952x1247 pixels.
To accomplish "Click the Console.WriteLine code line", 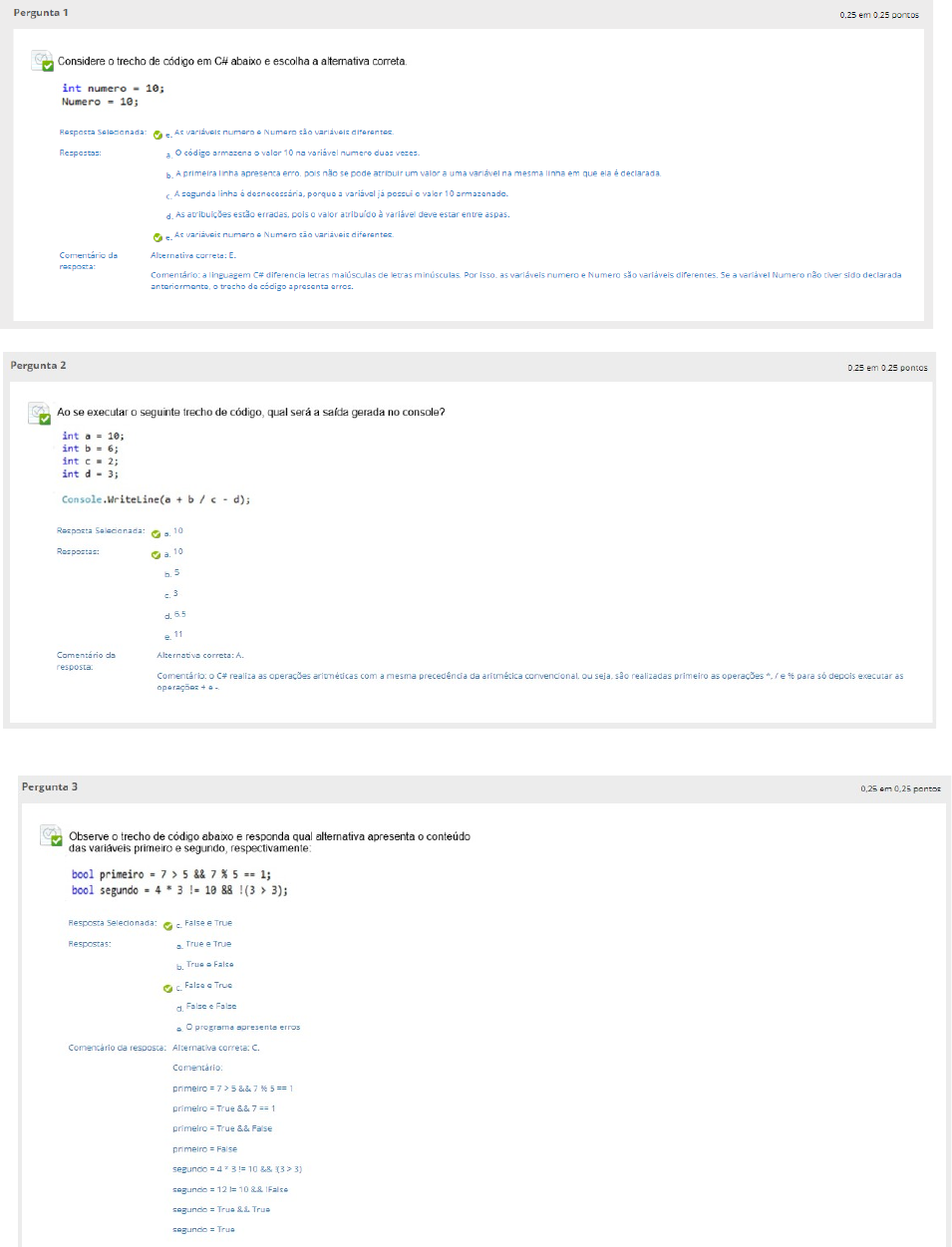I will pos(156,499).
